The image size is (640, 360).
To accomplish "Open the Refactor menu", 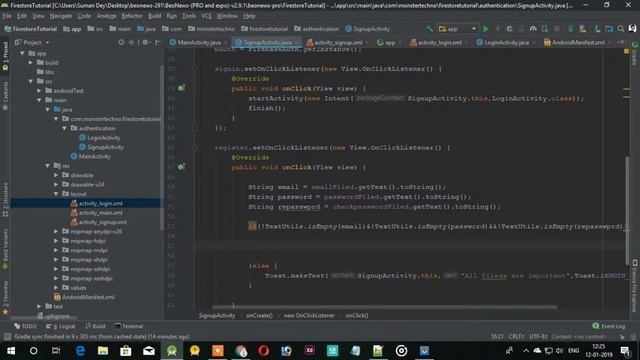I will pyautogui.click(x=132, y=16).
